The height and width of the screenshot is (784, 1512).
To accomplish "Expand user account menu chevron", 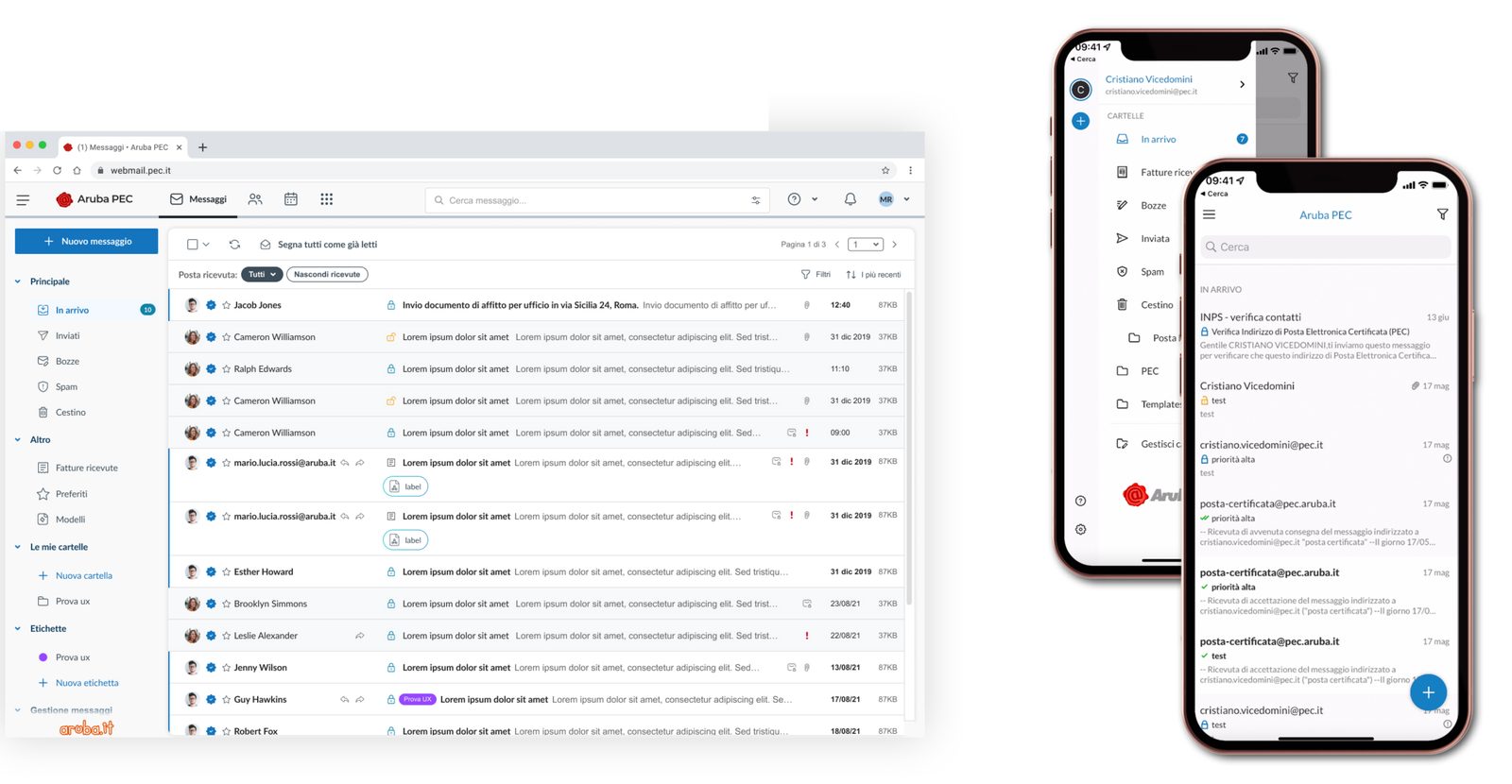I will (906, 199).
